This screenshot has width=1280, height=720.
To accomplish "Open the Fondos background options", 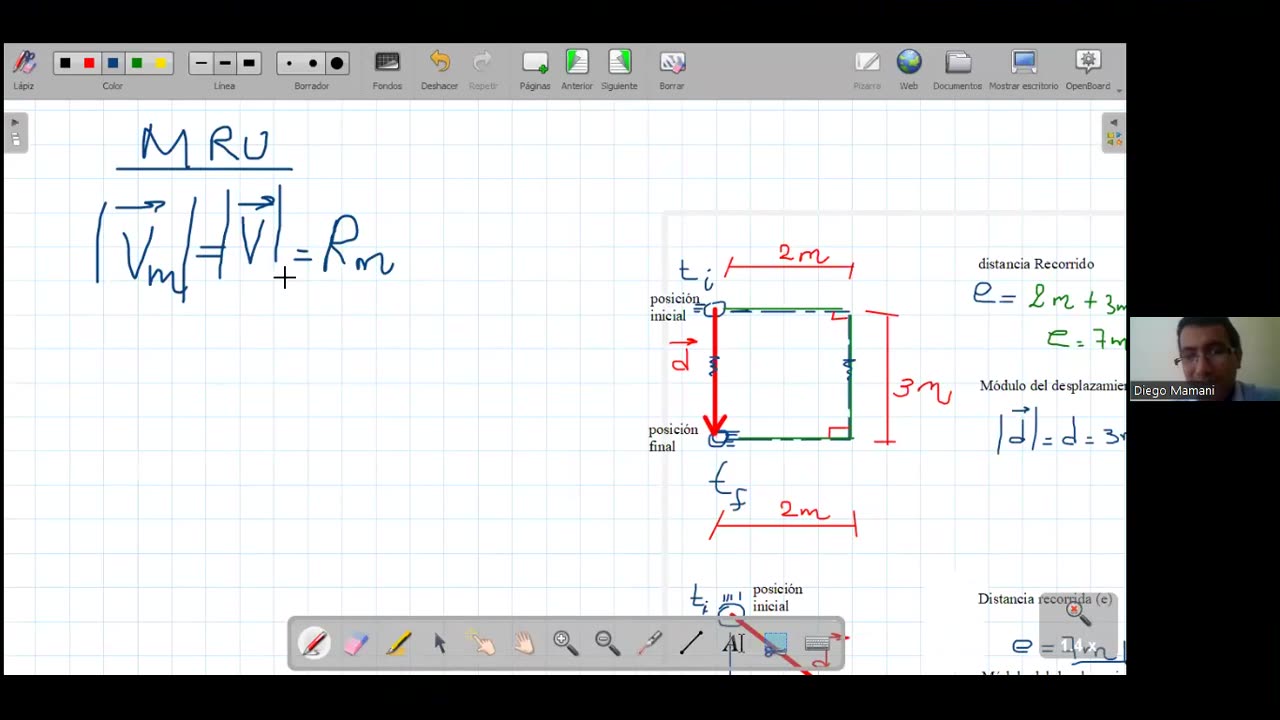I will pos(387,69).
